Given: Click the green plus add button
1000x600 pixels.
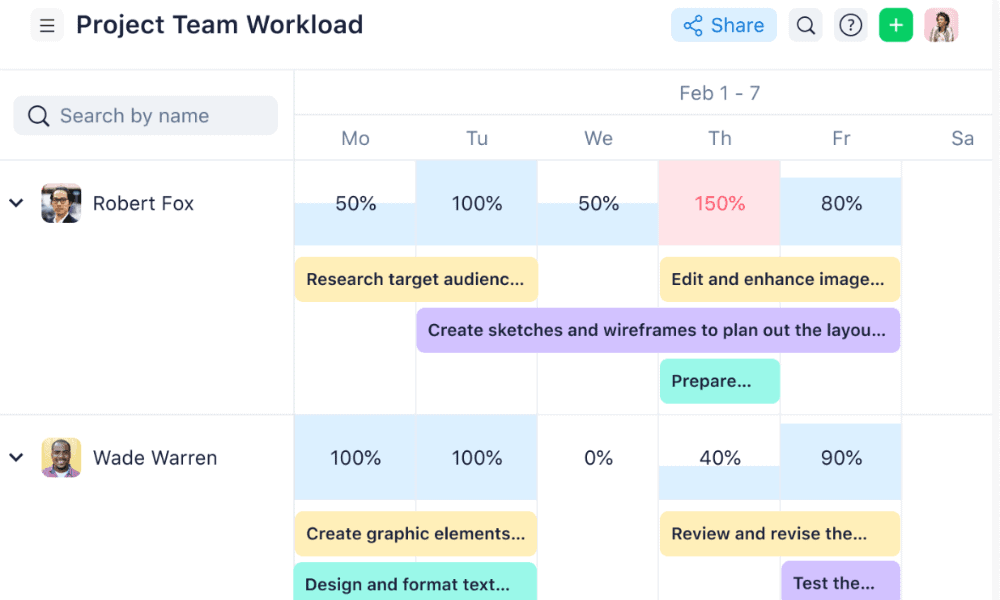Looking at the screenshot, I should tap(896, 25).
